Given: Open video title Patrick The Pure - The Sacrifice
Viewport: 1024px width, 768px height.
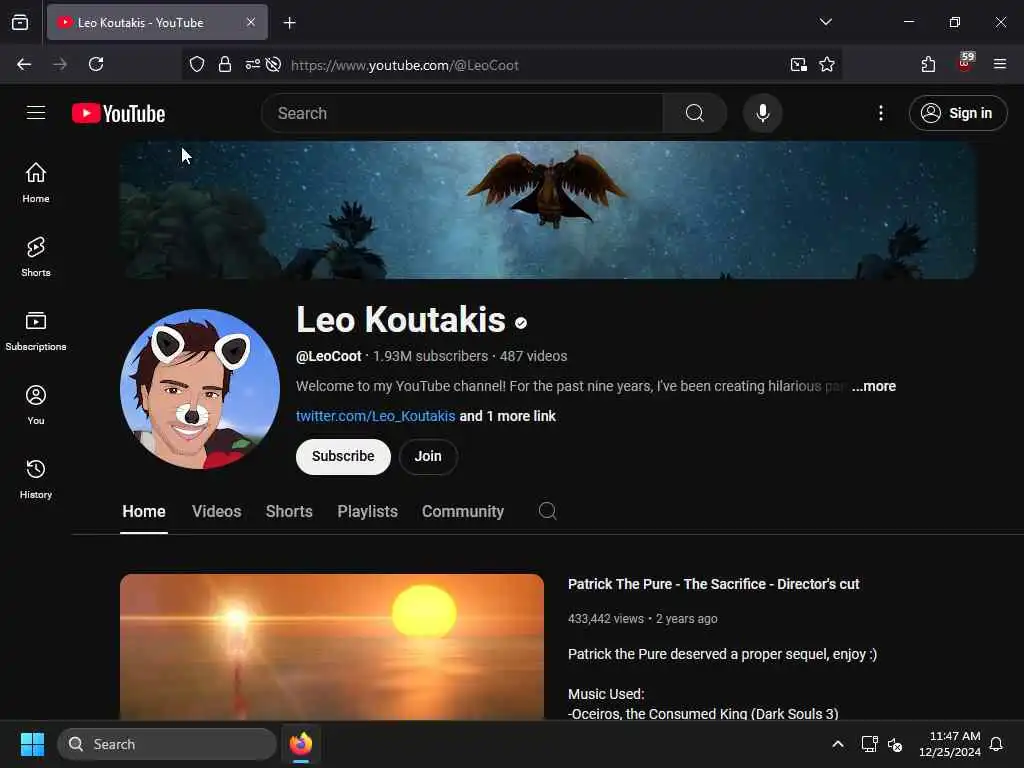Looking at the screenshot, I should click(713, 584).
